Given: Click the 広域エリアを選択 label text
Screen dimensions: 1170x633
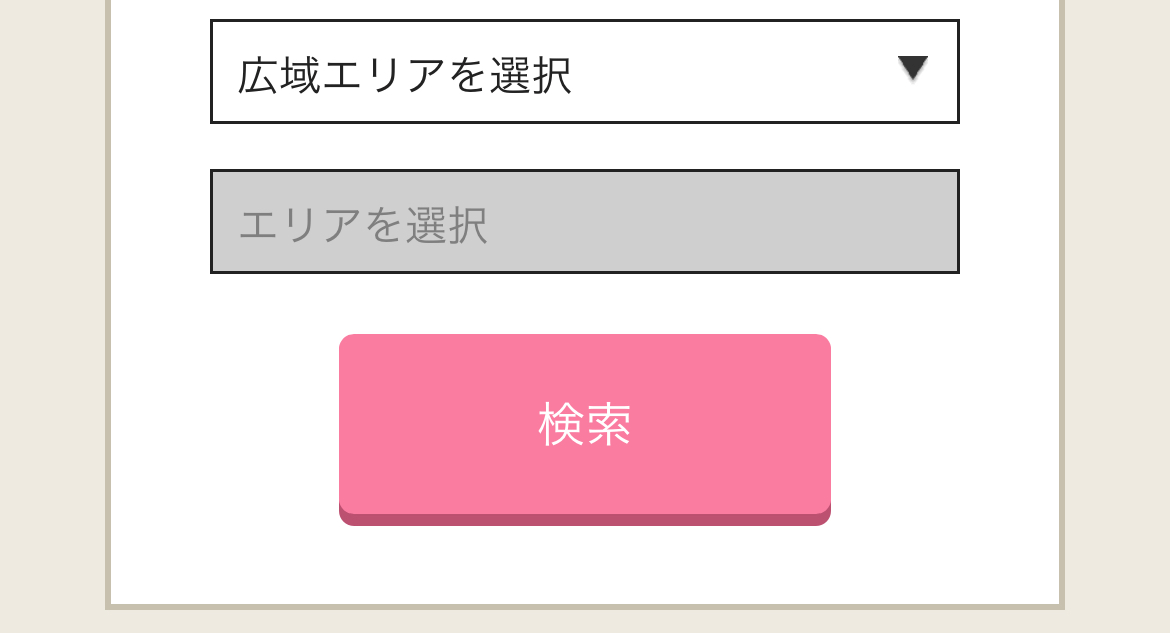Looking at the screenshot, I should [x=404, y=75].
